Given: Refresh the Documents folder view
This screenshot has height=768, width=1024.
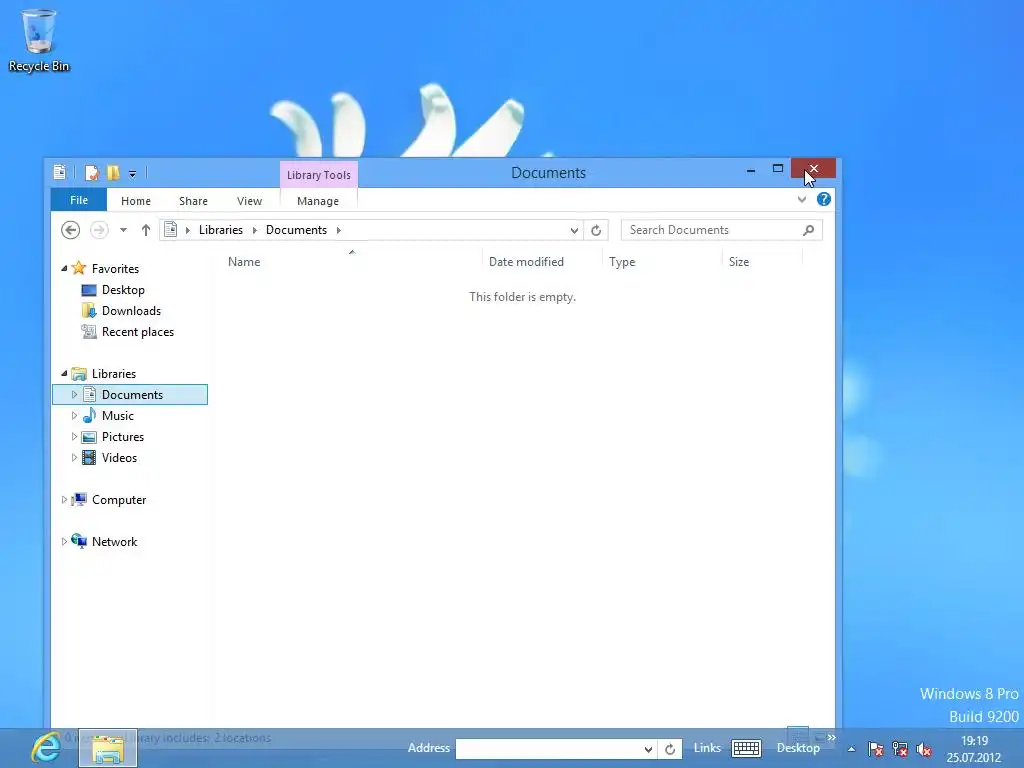Looking at the screenshot, I should 596,230.
